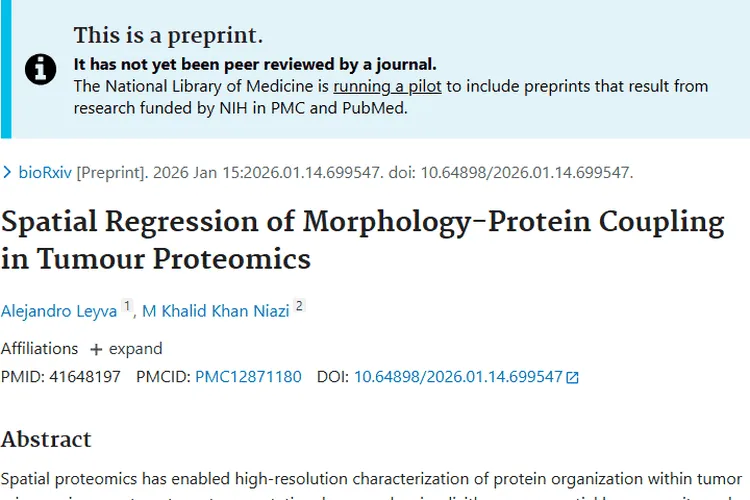Click the Abstract section heading
Screen dimensions: 750x500
[x=46, y=439]
